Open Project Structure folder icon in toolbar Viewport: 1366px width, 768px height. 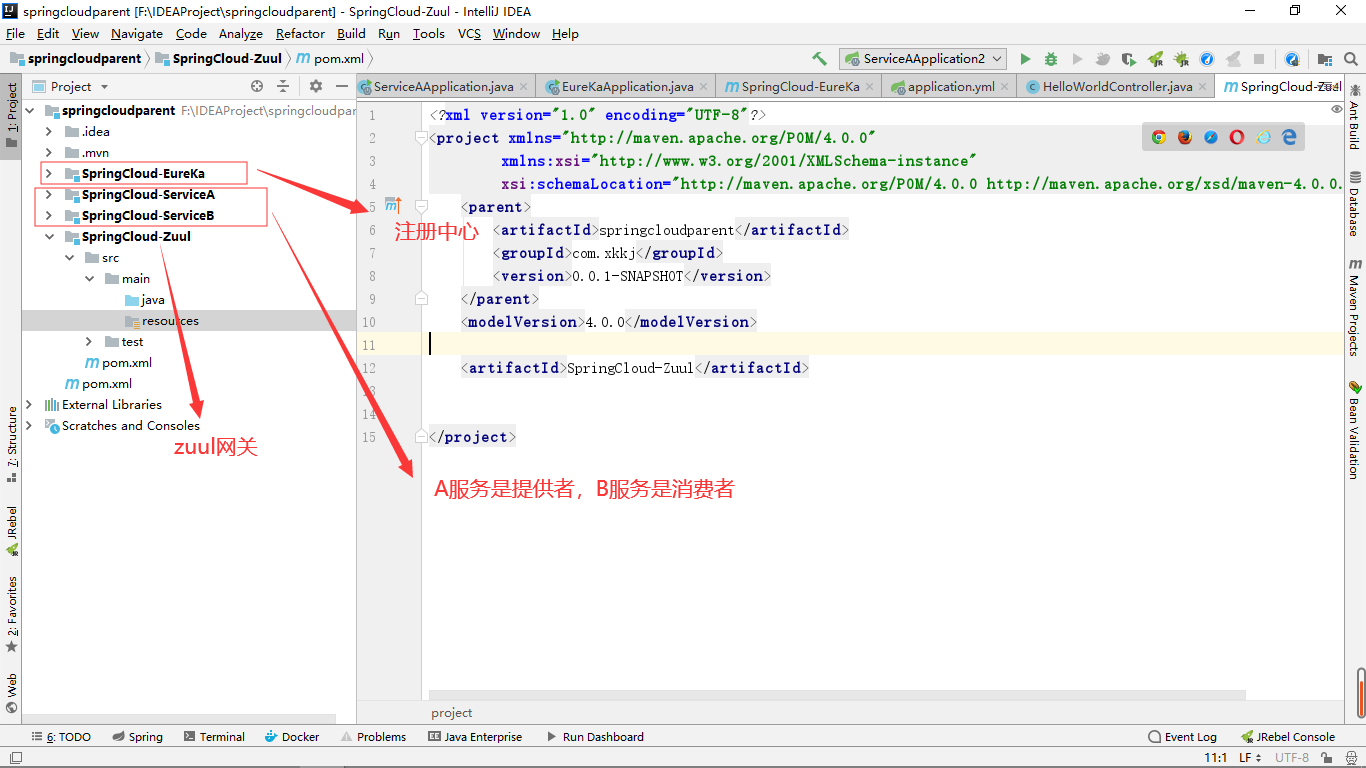1325,59
